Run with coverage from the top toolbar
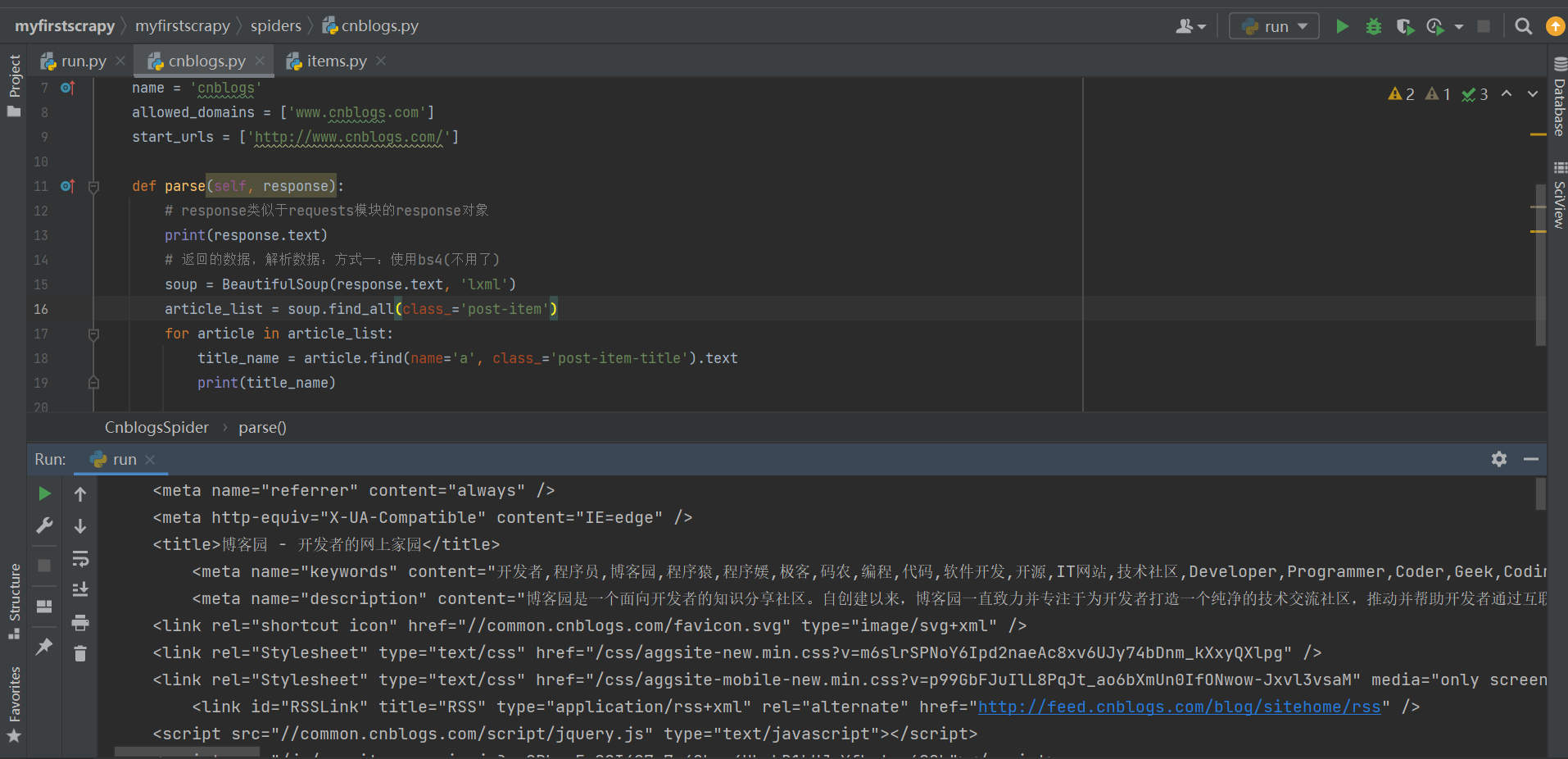This screenshot has height=759, width=1568. point(1405,26)
